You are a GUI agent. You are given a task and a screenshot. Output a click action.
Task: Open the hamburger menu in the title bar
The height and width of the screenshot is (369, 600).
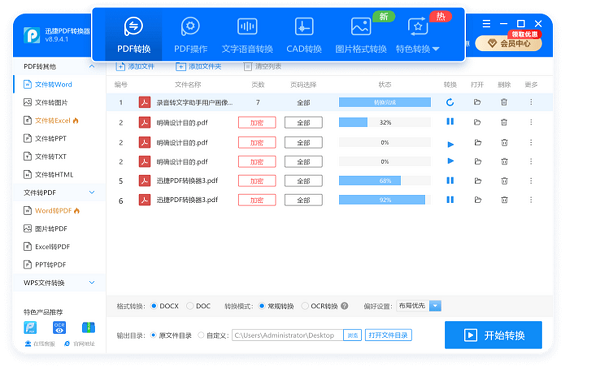[x=486, y=24]
